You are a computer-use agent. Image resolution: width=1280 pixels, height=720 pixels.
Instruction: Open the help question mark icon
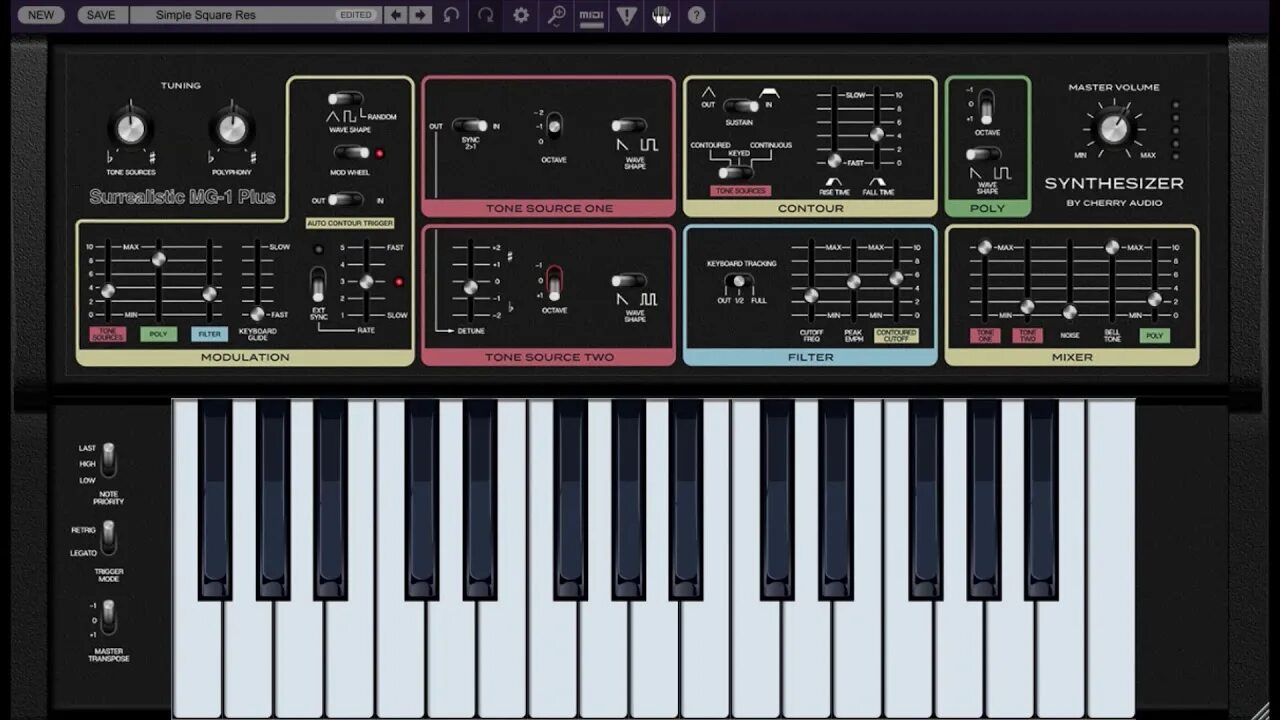tap(696, 15)
